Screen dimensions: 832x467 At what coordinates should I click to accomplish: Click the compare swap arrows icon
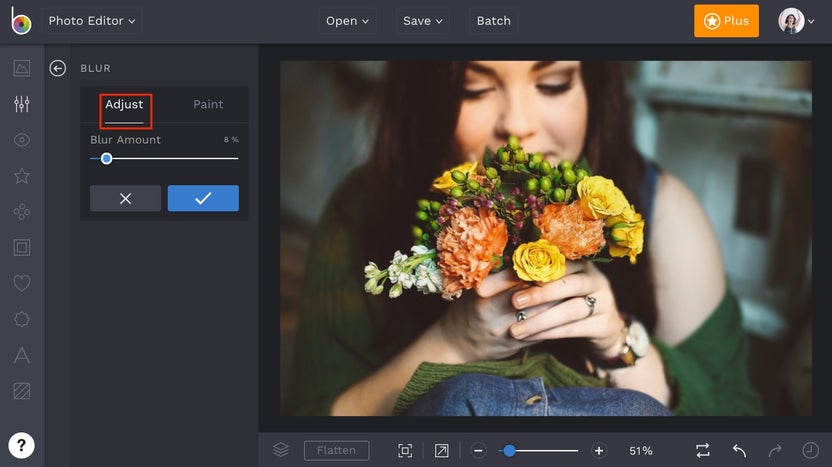[x=703, y=451]
